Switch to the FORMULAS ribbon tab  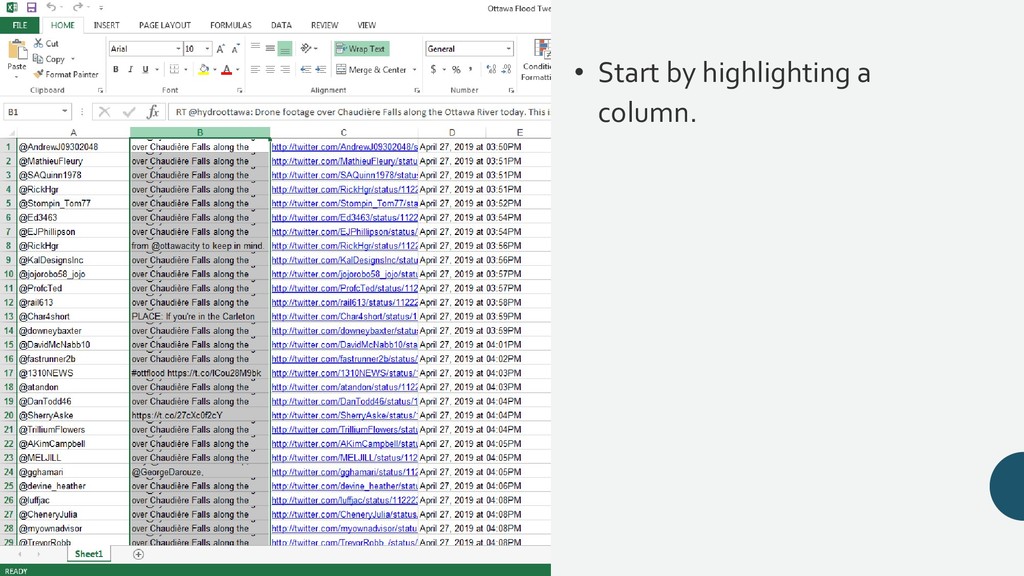231,25
